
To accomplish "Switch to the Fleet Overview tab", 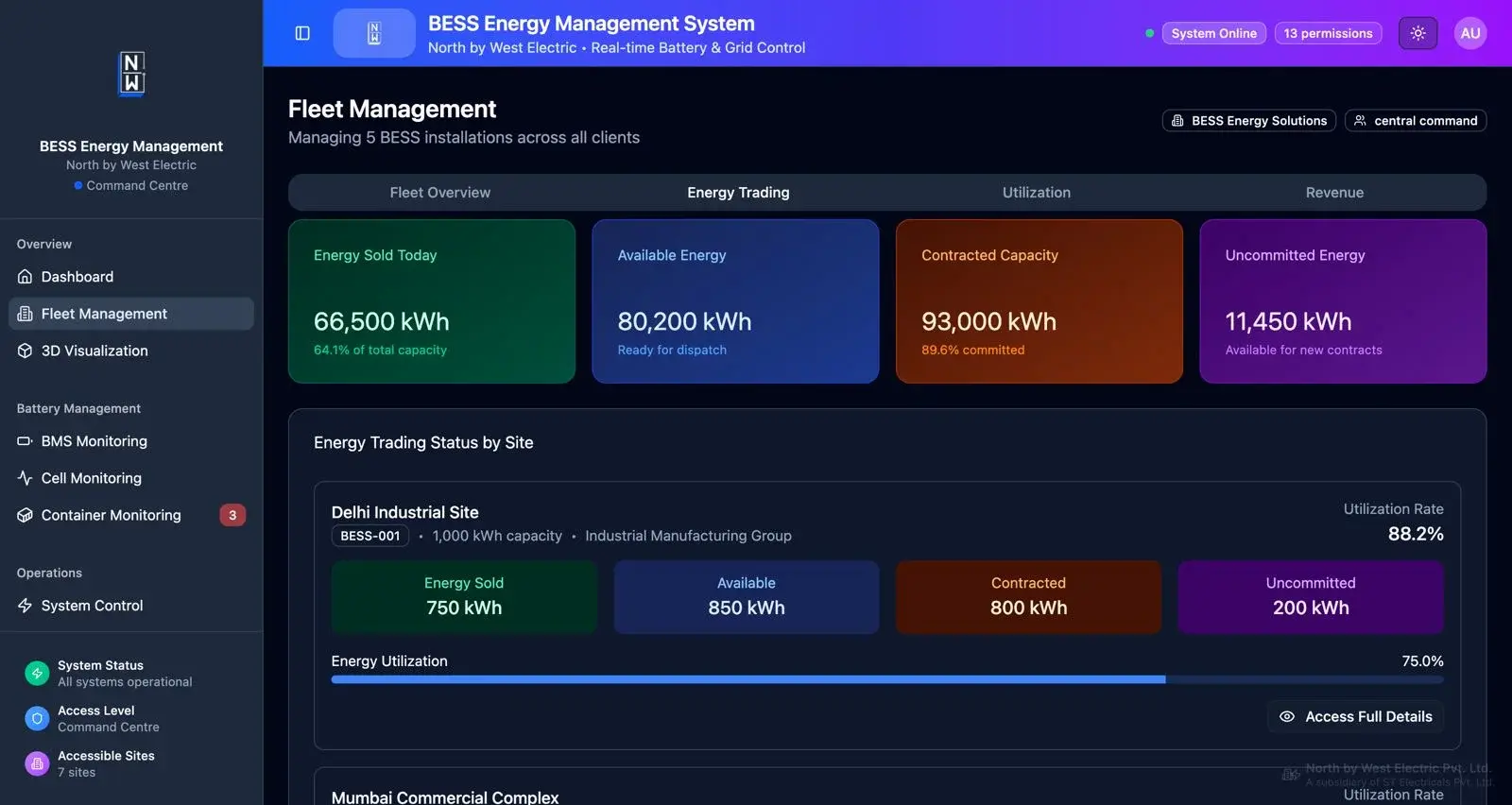I will pyautogui.click(x=440, y=193).
